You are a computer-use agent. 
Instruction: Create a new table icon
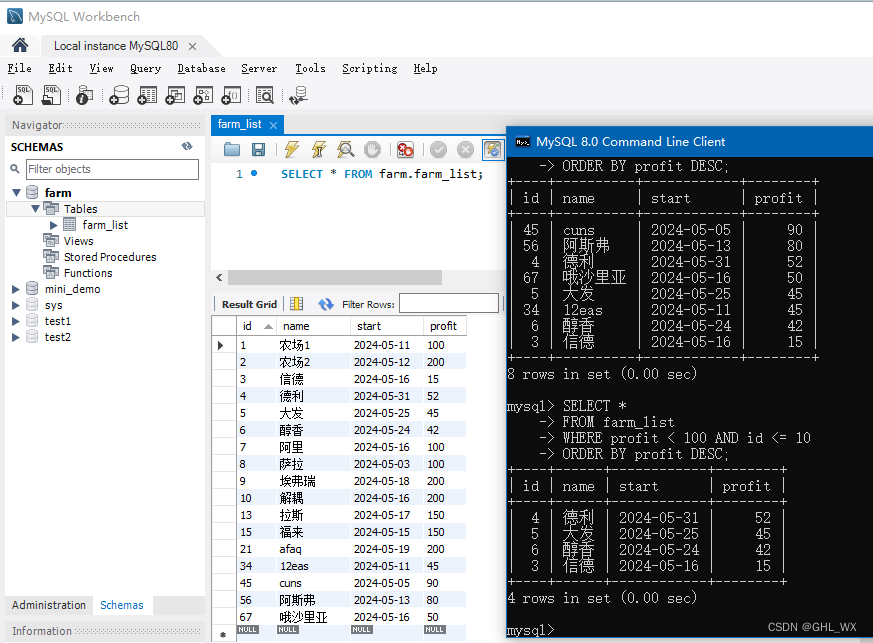[x=147, y=95]
